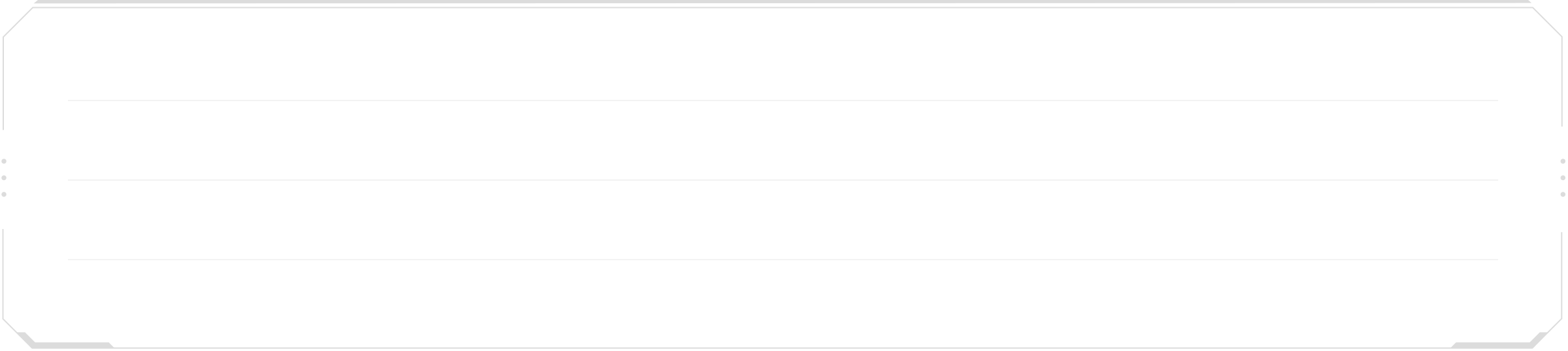The height and width of the screenshot is (351, 1568).
Task: Click the top dot on the left edge
Action: coord(4,161)
